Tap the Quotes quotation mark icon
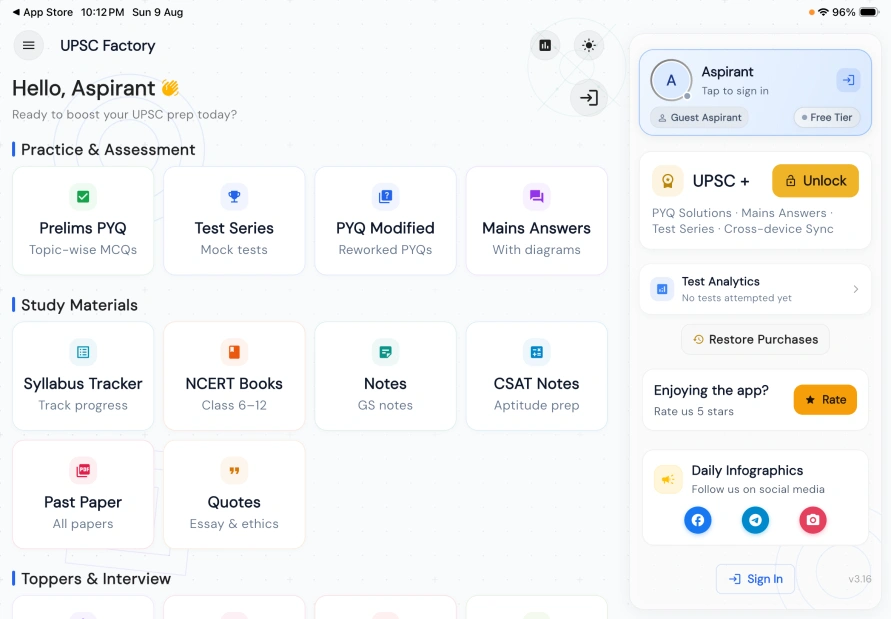Screen dimensions: 891x619 pos(234,471)
